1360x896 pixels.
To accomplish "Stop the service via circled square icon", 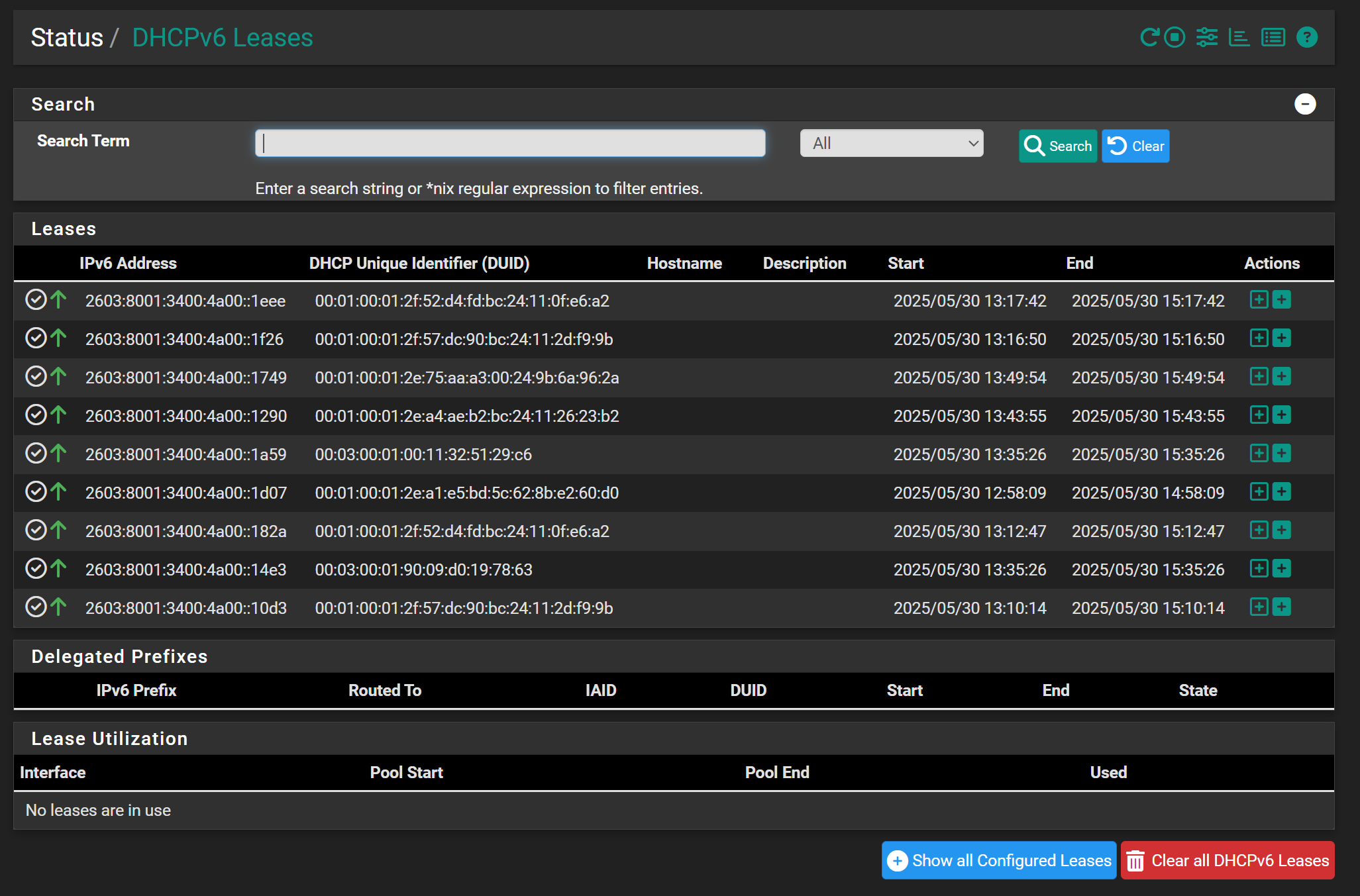I will (x=1175, y=37).
